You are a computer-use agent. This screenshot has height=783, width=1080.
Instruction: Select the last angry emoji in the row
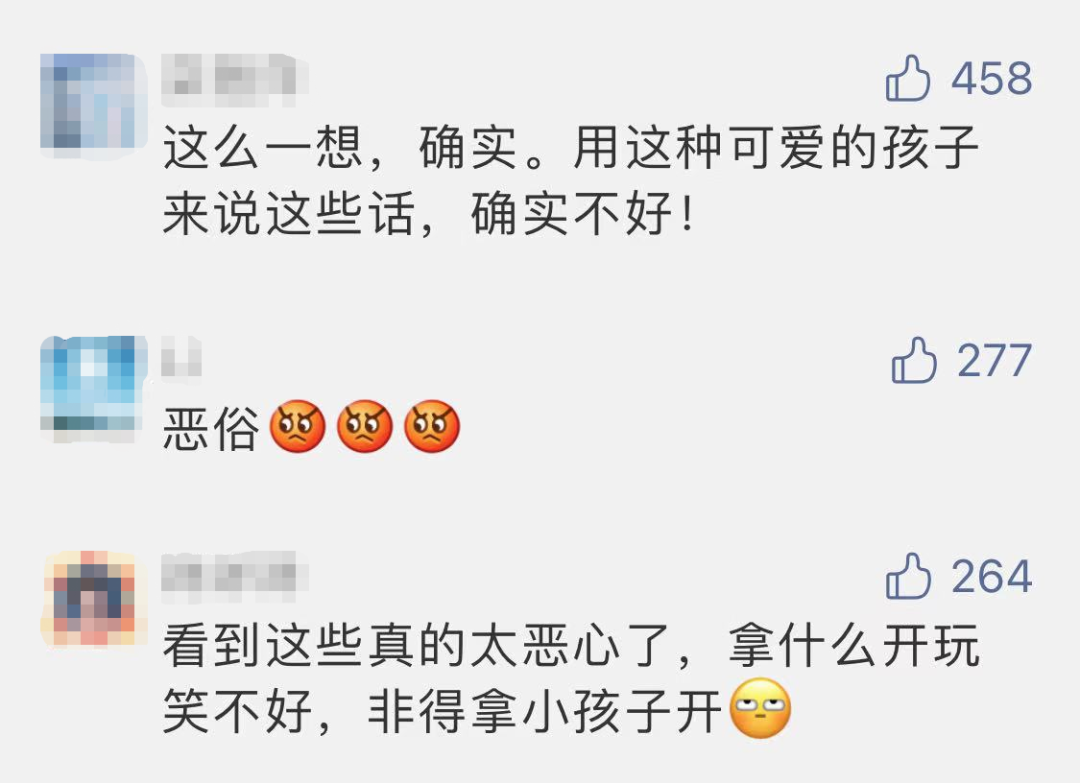[x=432, y=426]
